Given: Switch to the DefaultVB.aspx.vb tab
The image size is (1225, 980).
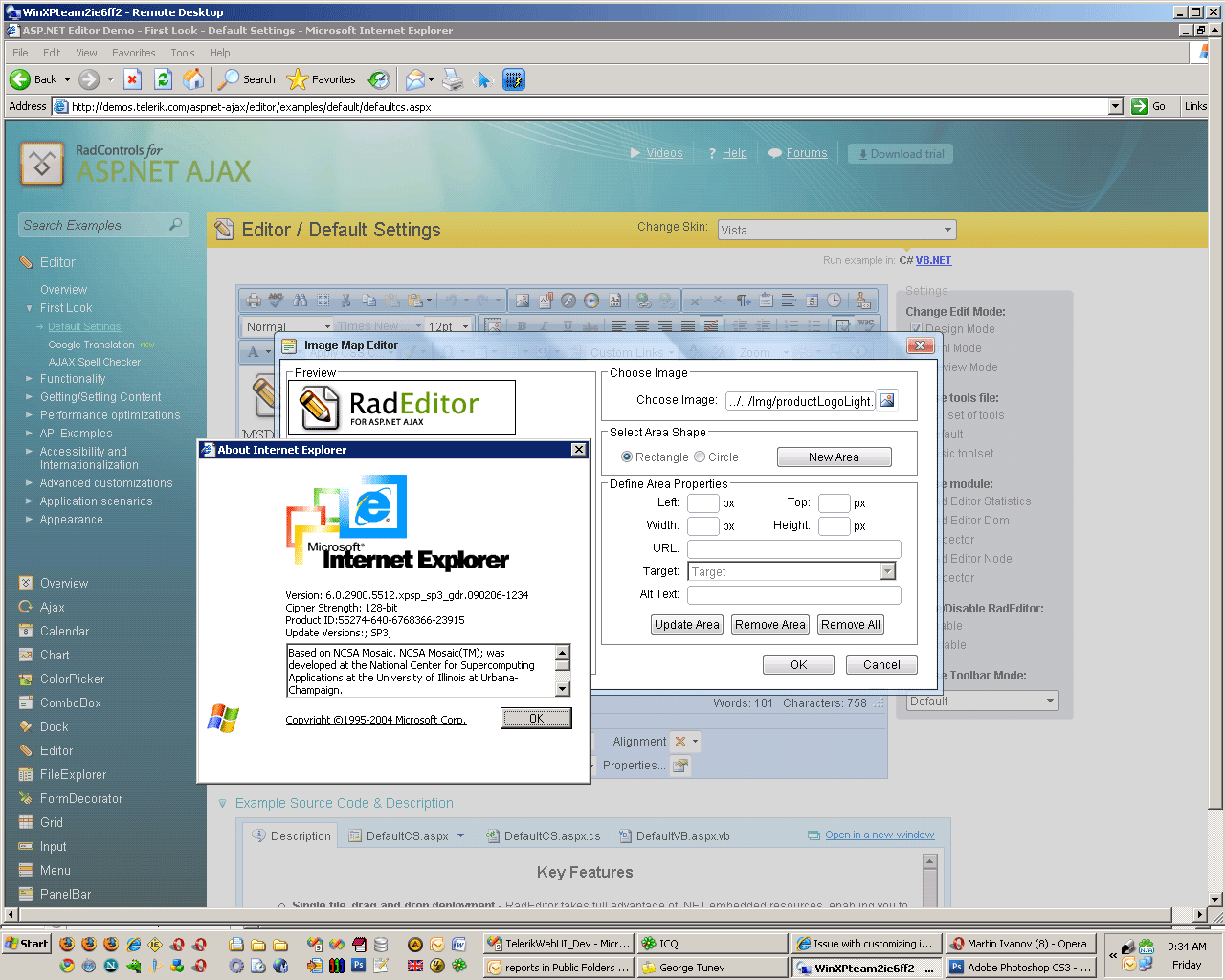Looking at the screenshot, I should tap(675, 835).
